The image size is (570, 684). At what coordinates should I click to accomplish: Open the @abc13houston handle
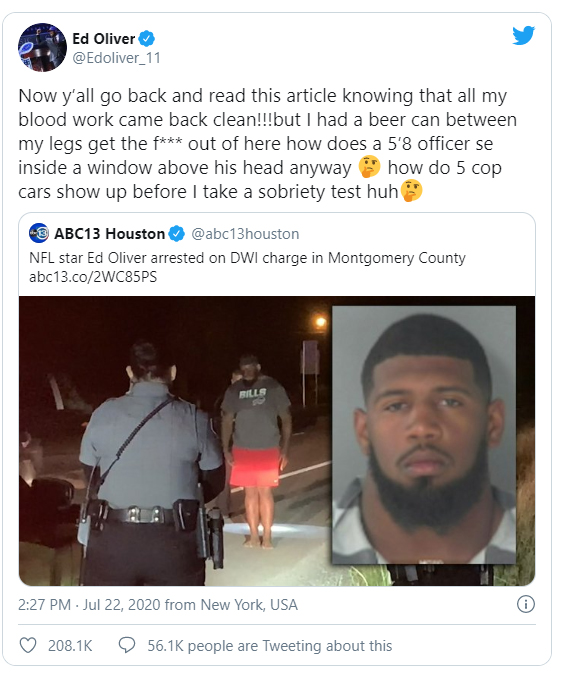245,234
